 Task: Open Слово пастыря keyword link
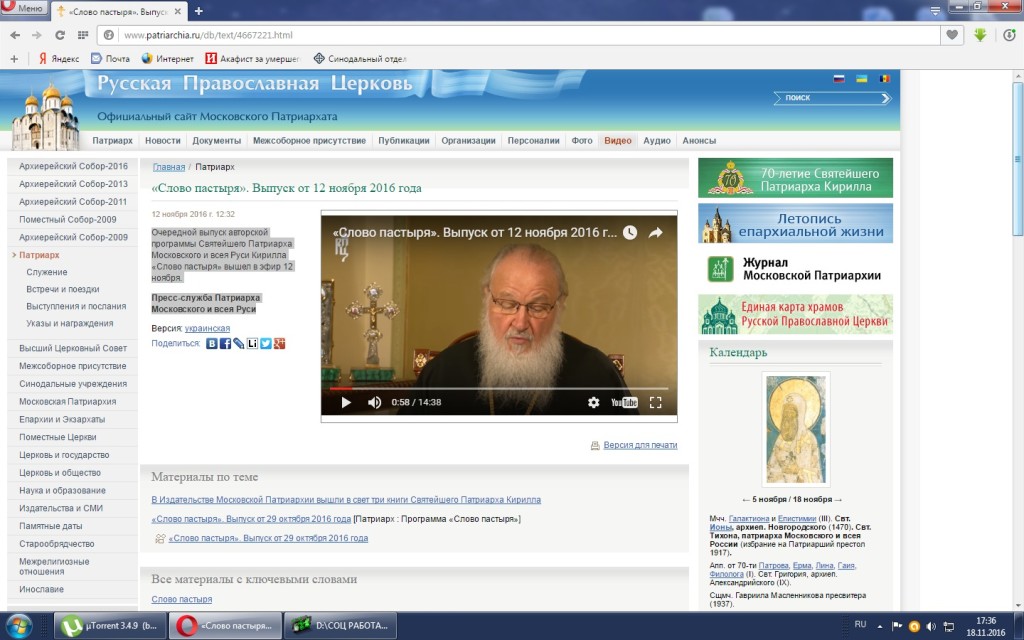(x=182, y=600)
